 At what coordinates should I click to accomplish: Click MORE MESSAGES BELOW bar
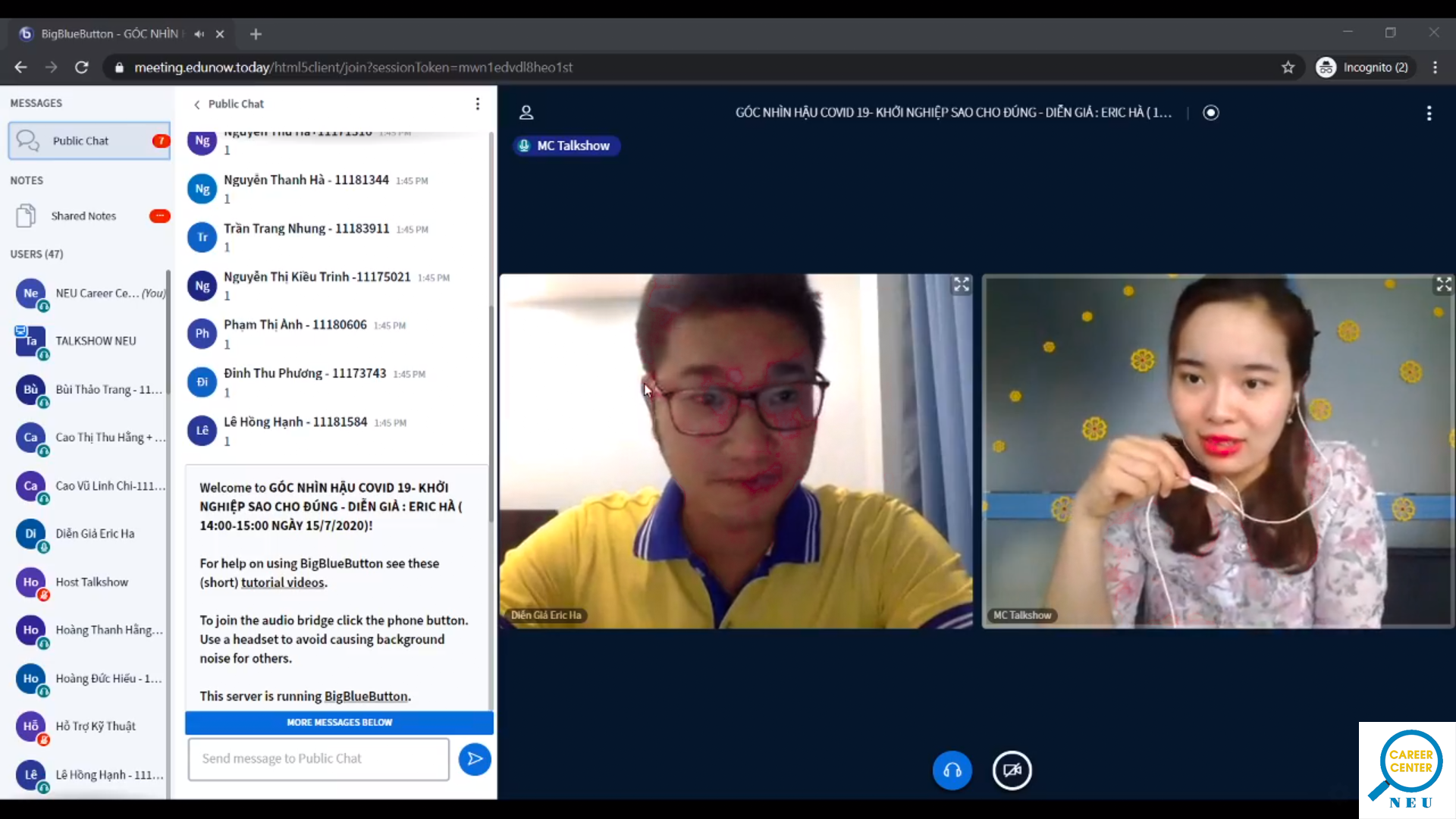coord(339,723)
